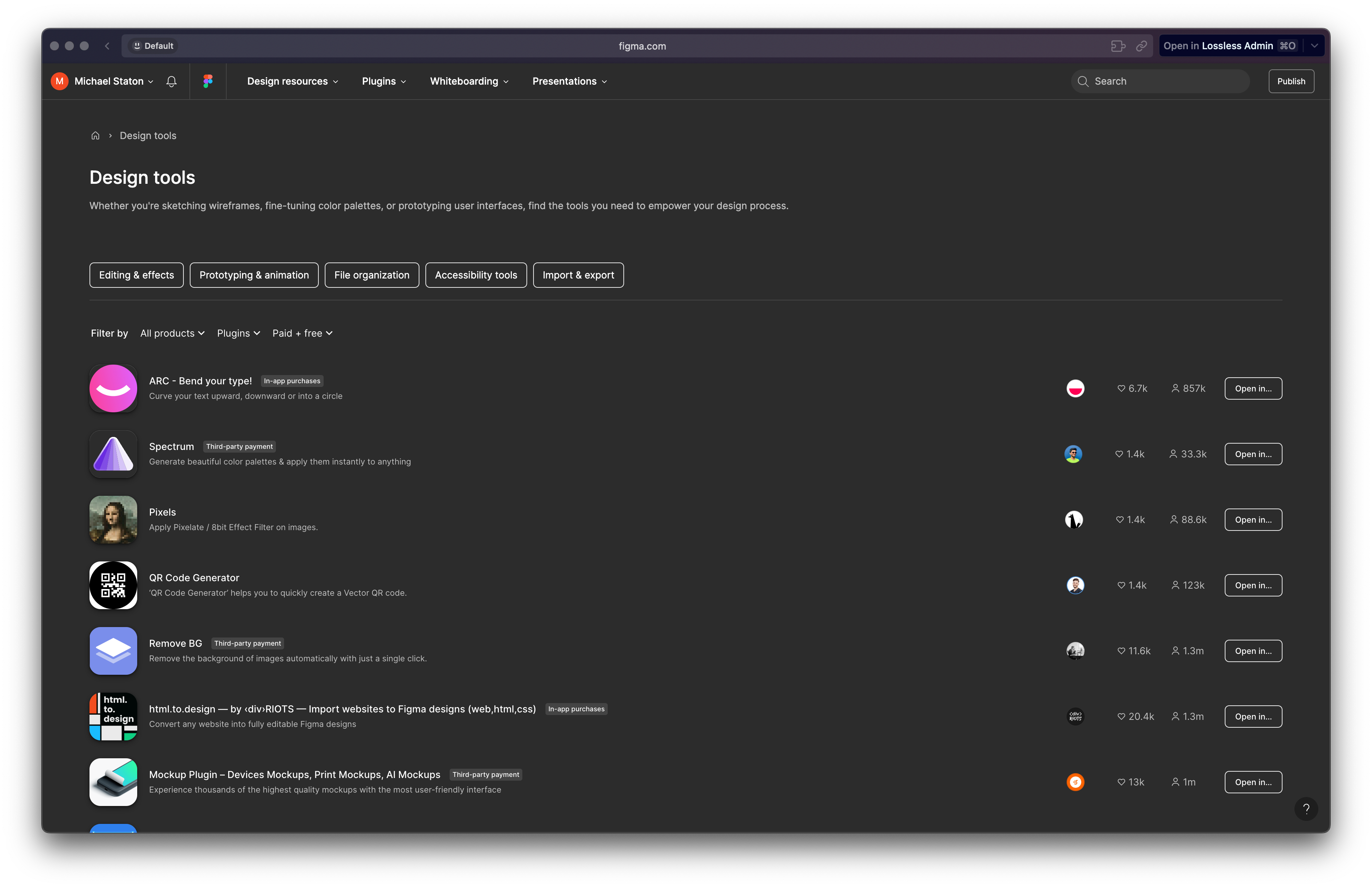The height and width of the screenshot is (888, 1372).
Task: Click the QR Code Generator plugin icon
Action: [x=114, y=585]
